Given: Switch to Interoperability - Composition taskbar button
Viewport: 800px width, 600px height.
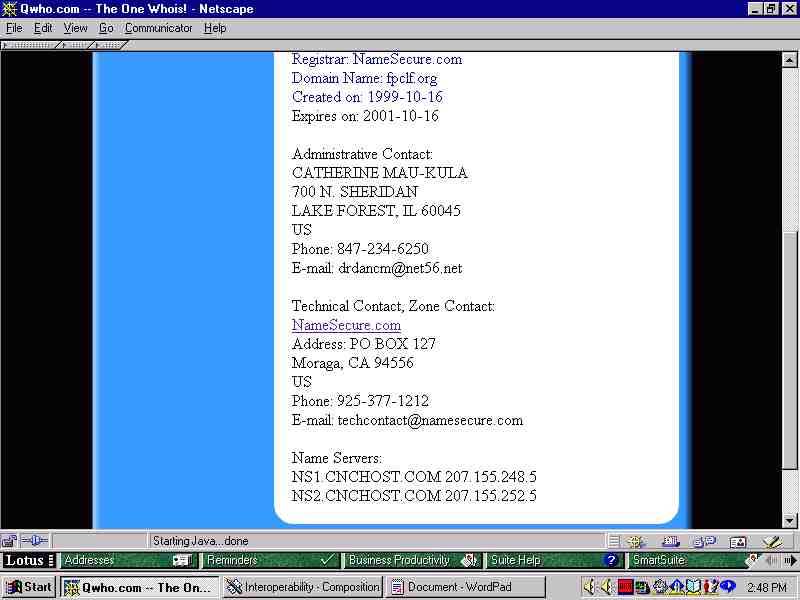Looking at the screenshot, I should click(302, 587).
